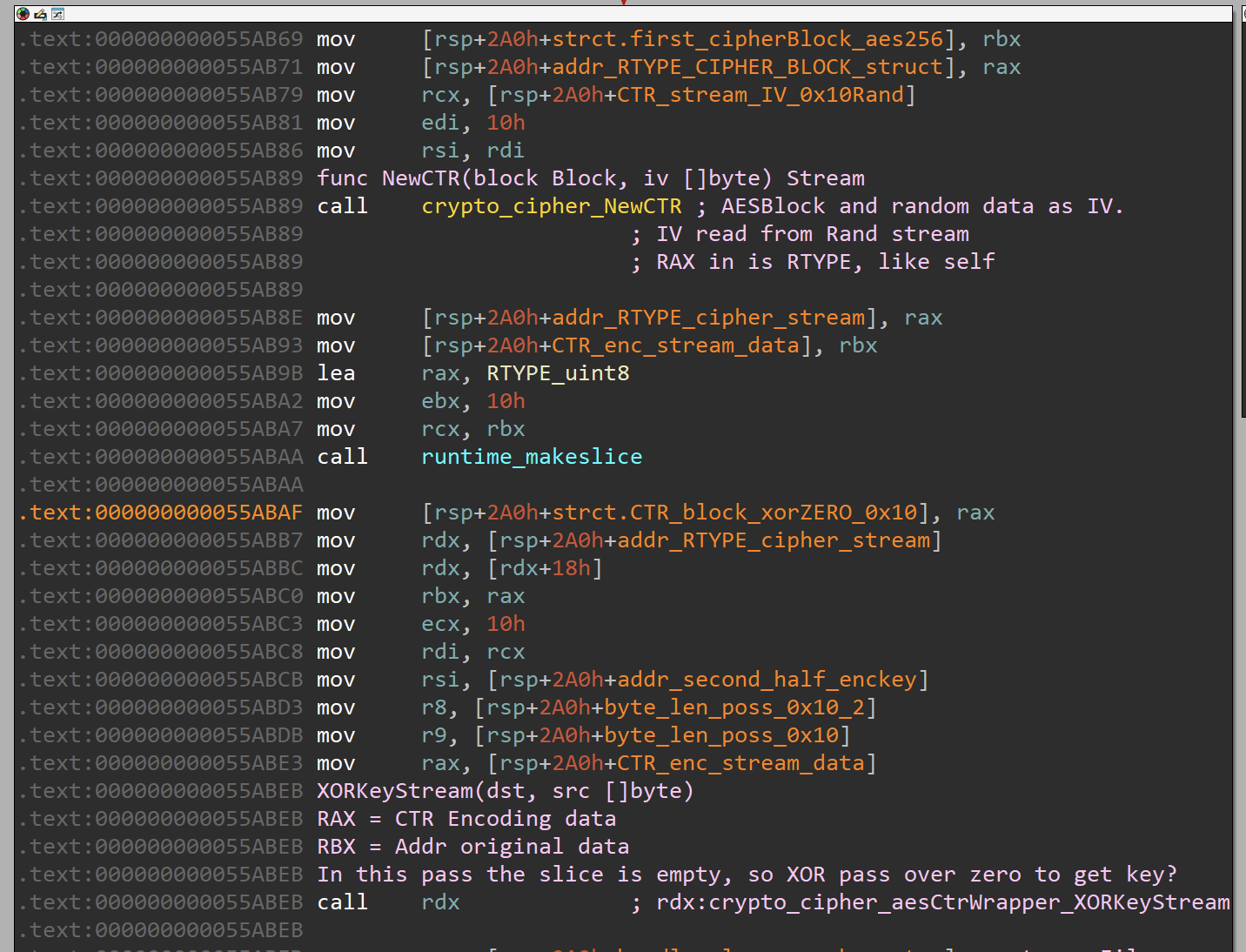This screenshot has height=952, width=1246.
Task: Click 'RAX = CTR Encoding data' comment
Action: point(466,819)
